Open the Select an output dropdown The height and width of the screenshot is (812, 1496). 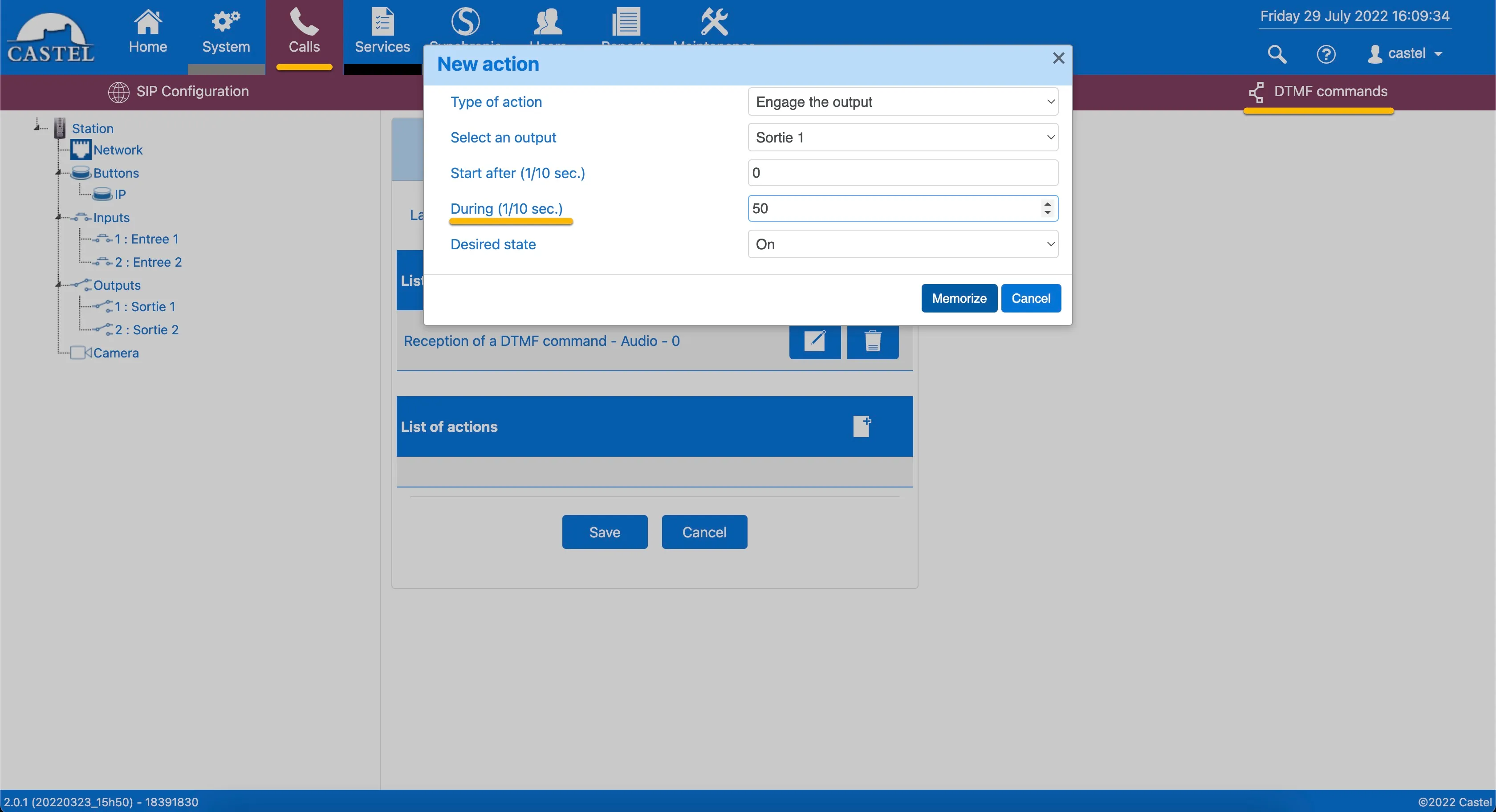902,138
